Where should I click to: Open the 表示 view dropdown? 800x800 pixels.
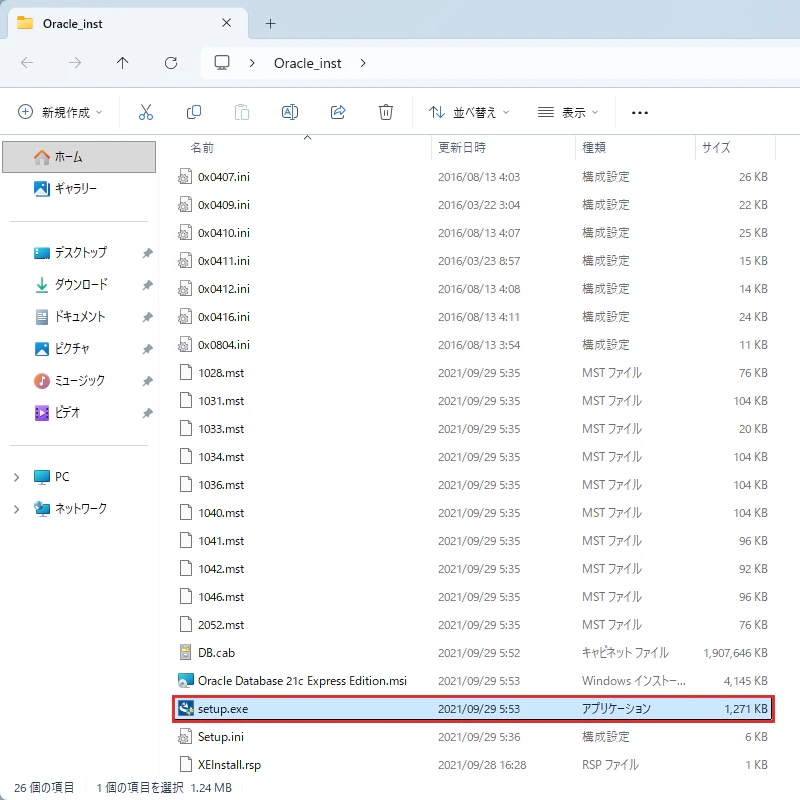pyautogui.click(x=568, y=112)
